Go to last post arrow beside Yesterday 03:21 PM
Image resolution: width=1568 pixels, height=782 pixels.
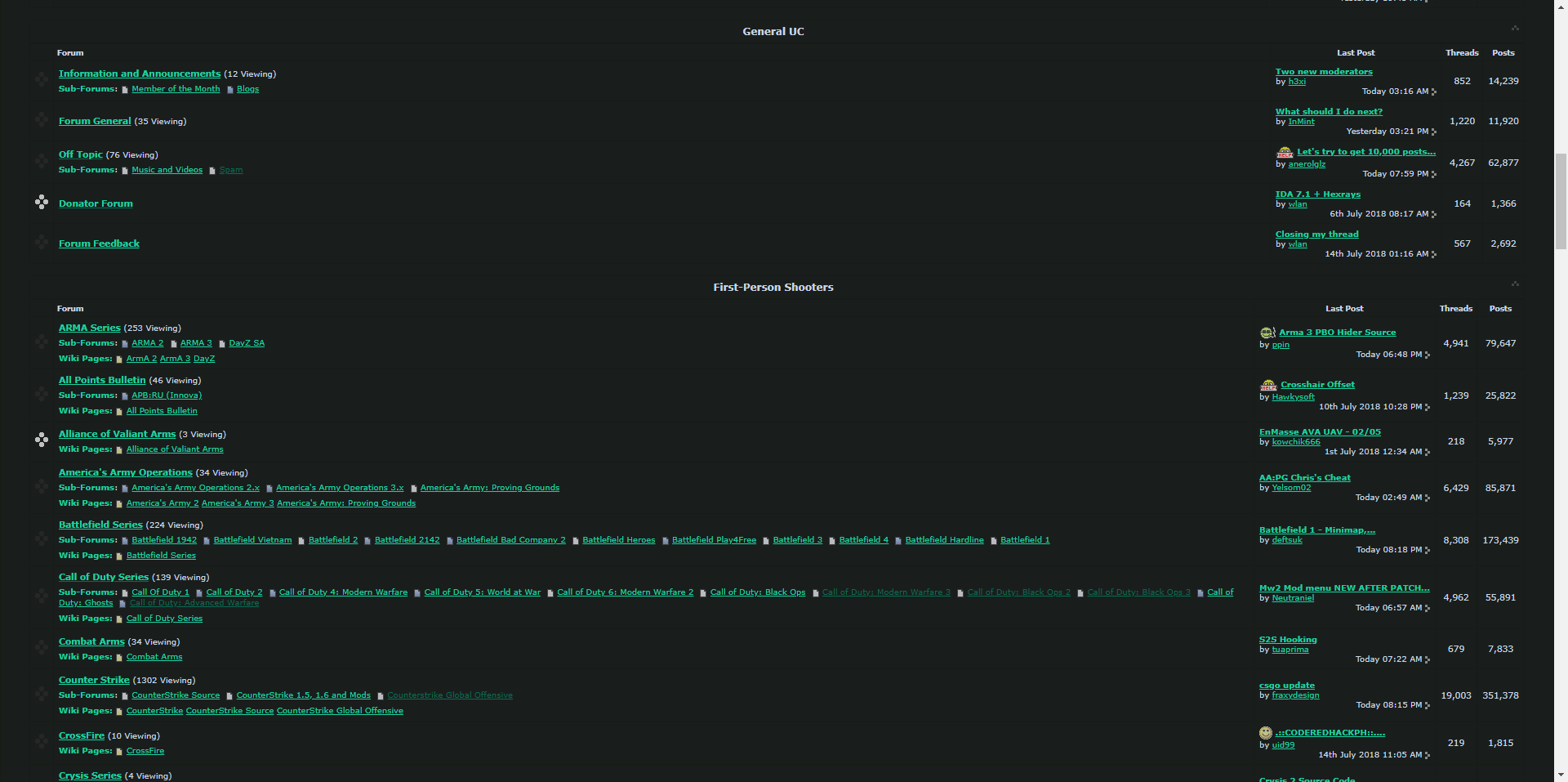(1434, 132)
